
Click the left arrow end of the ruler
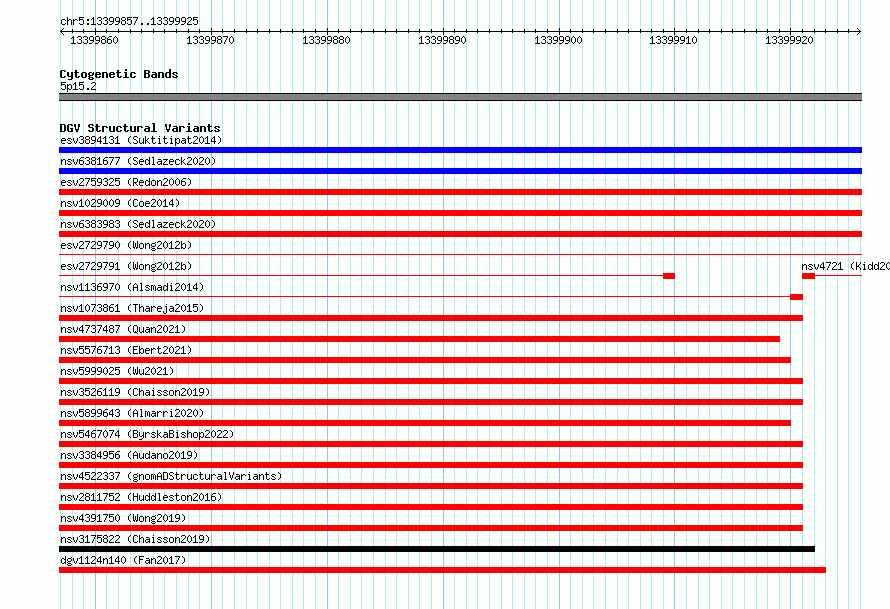[62, 32]
